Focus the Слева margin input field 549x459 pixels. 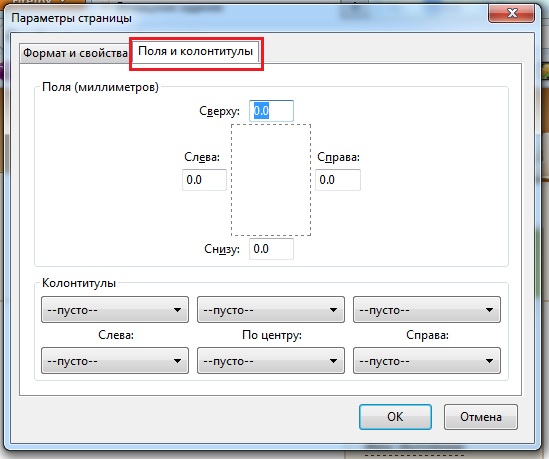(204, 180)
